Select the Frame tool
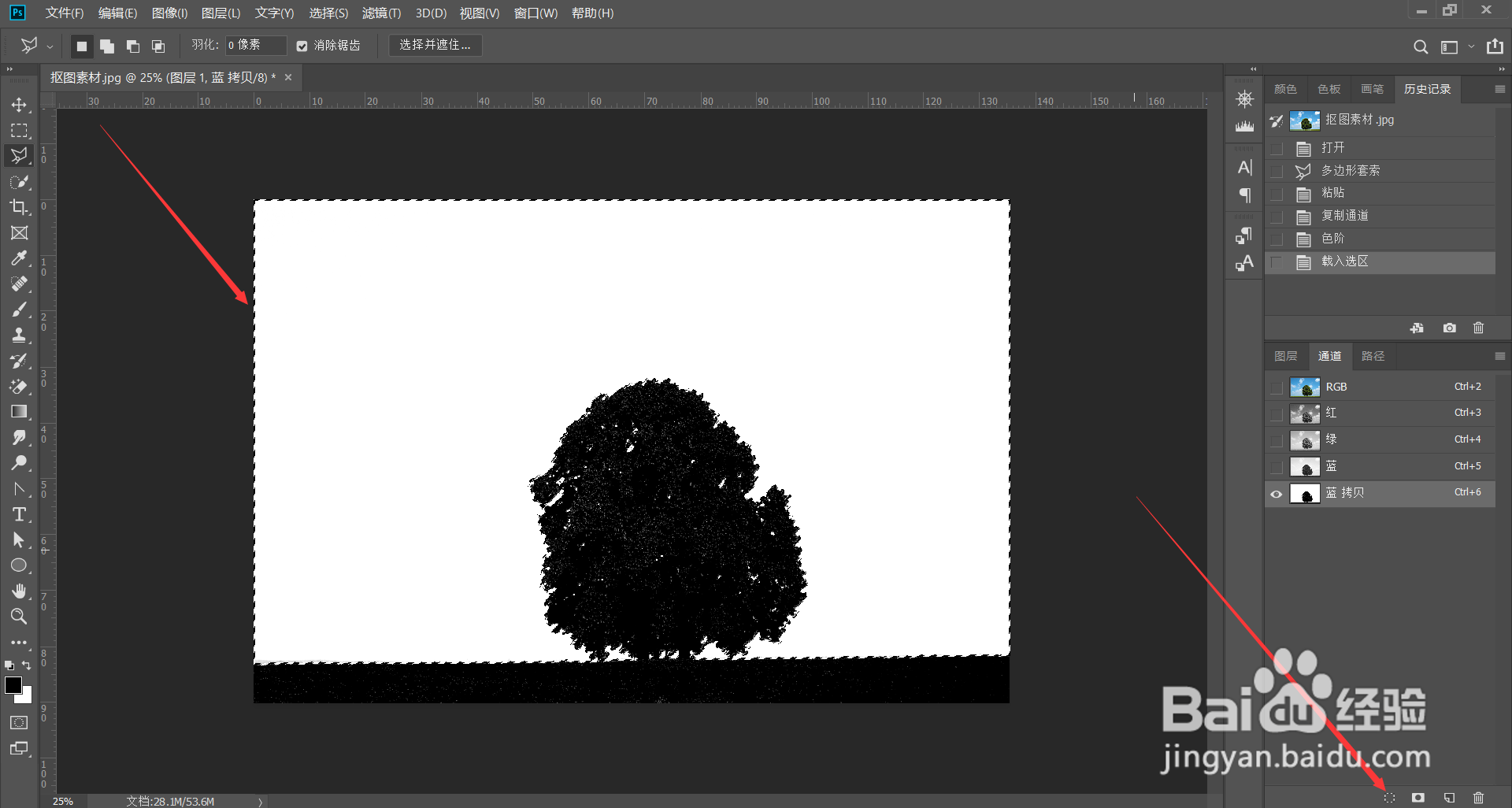The width and height of the screenshot is (1512, 808). coord(19,233)
